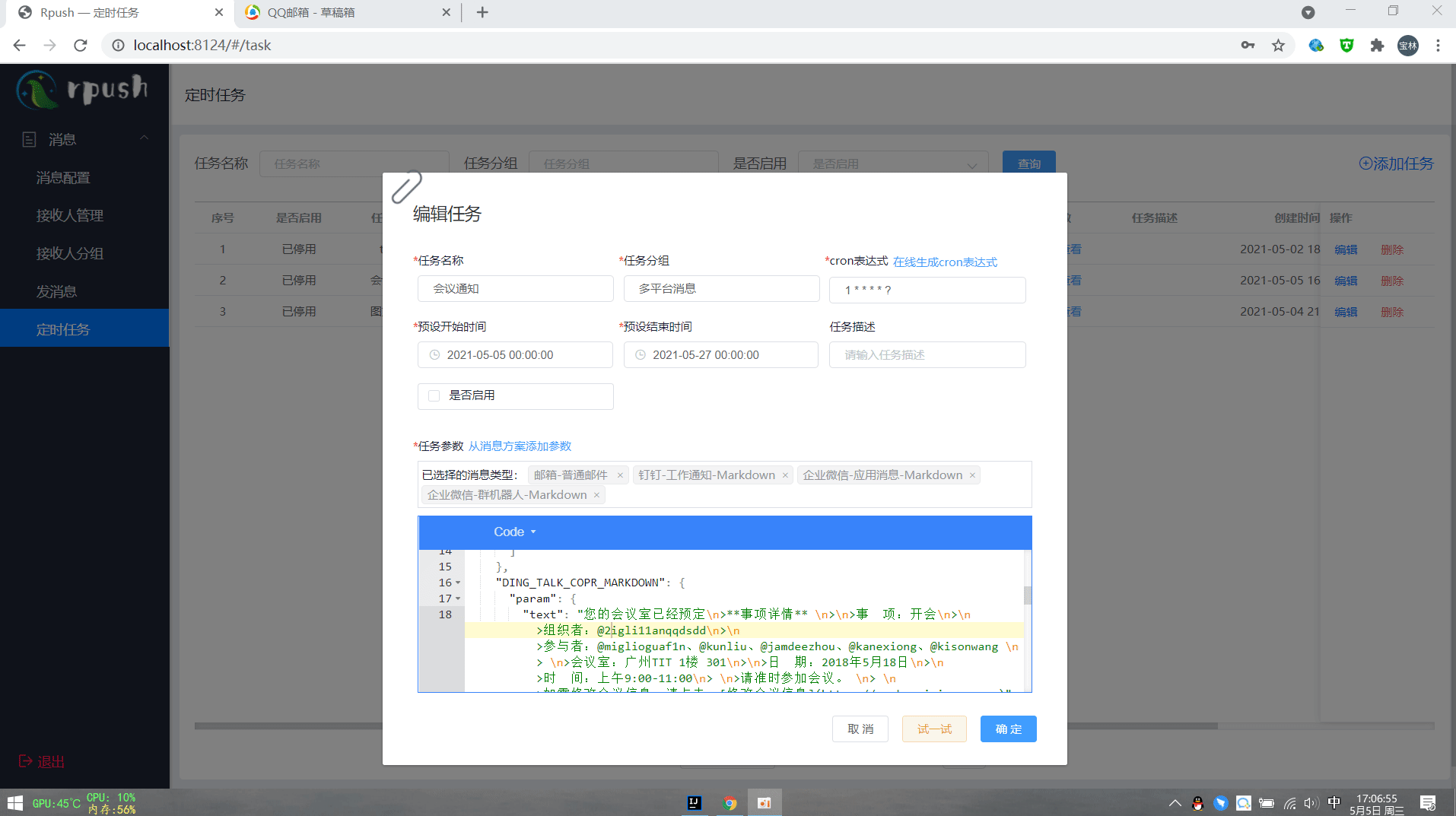Click the Rpush logo in the sidebar
Screen dimensions: 1456x816
pos(38,90)
